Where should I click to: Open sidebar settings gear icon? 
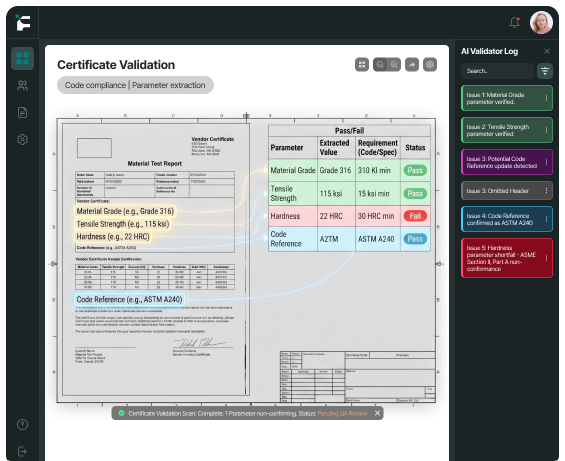pyautogui.click(x=22, y=139)
